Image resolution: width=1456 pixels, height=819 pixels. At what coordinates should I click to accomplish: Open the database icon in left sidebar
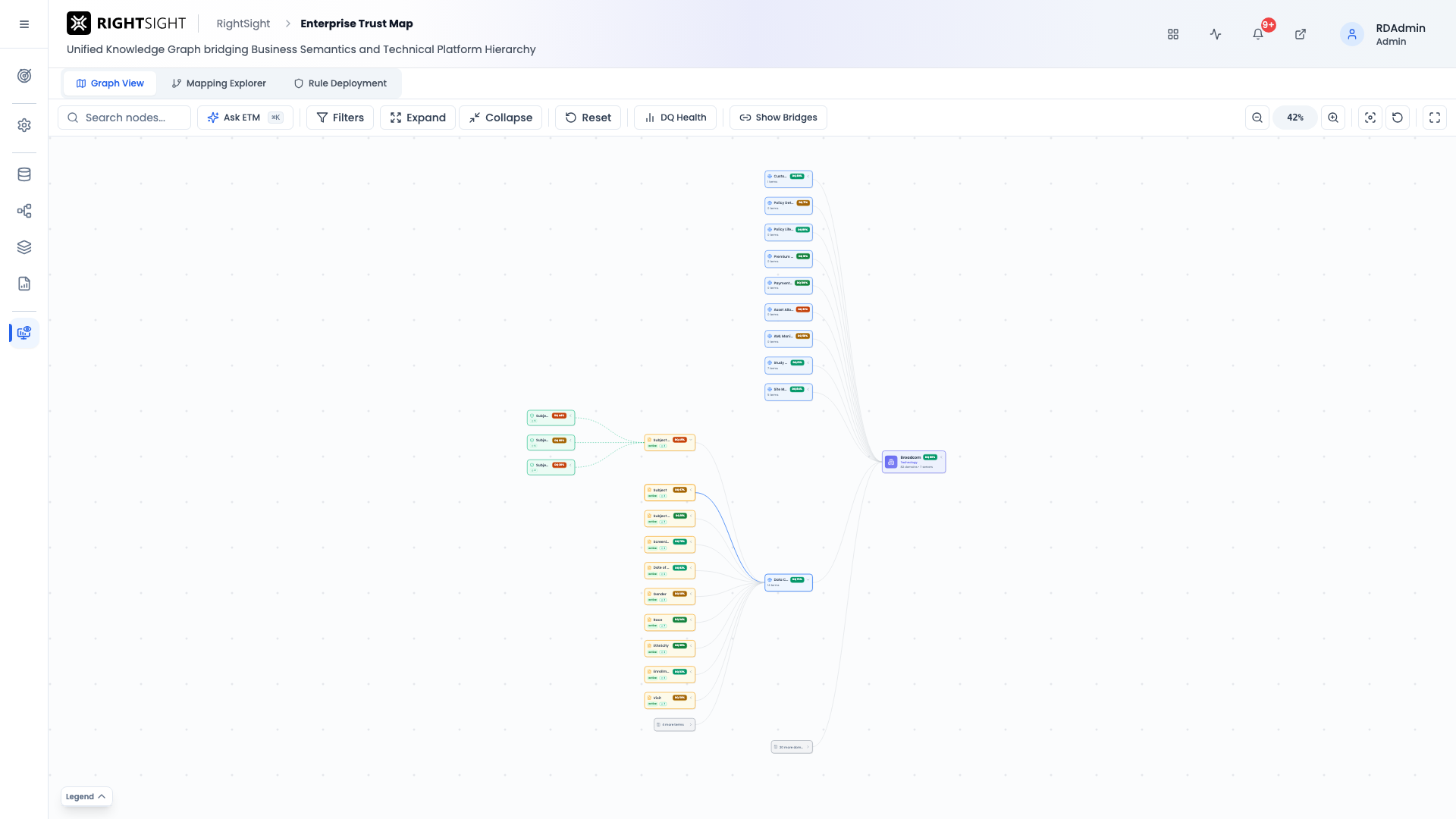point(24,174)
